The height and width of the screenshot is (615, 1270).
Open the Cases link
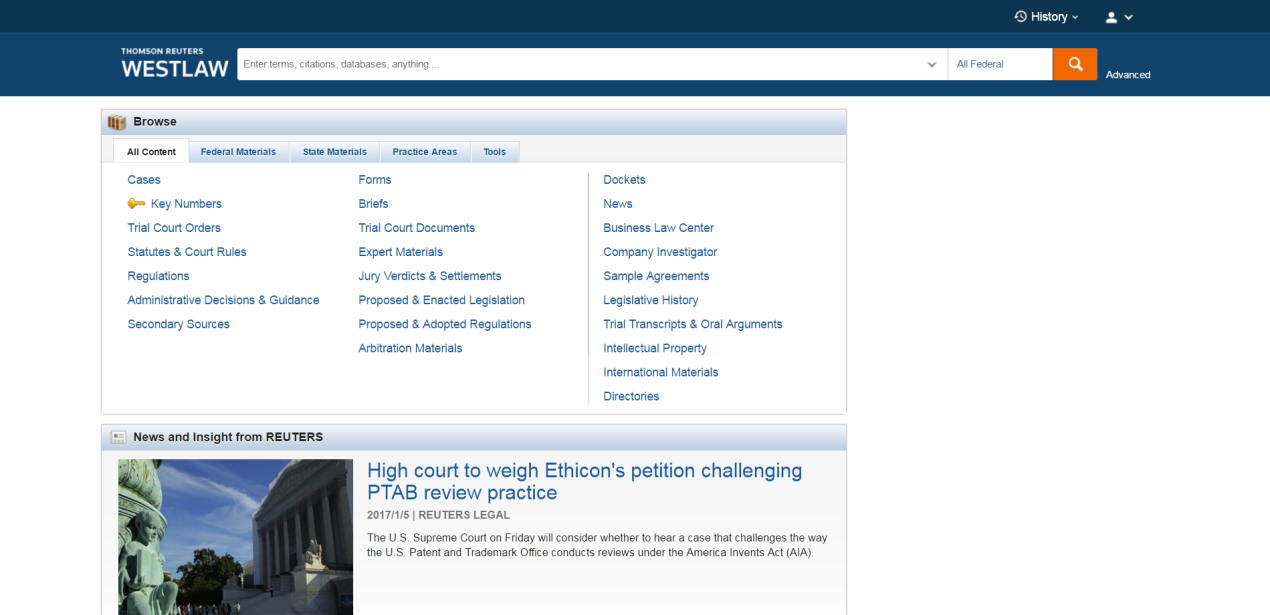coord(144,180)
